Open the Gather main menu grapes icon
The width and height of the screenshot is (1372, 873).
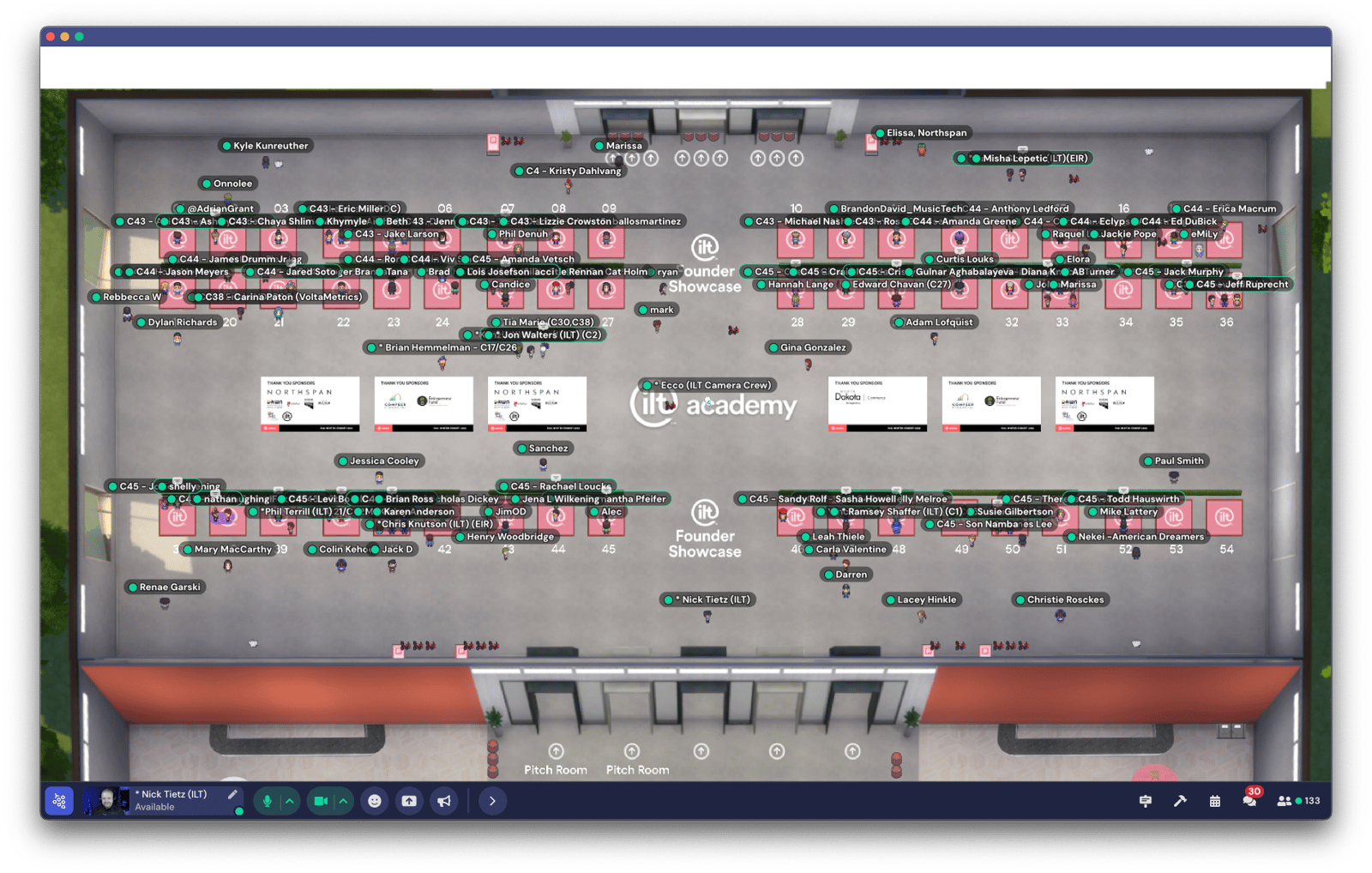(x=59, y=801)
